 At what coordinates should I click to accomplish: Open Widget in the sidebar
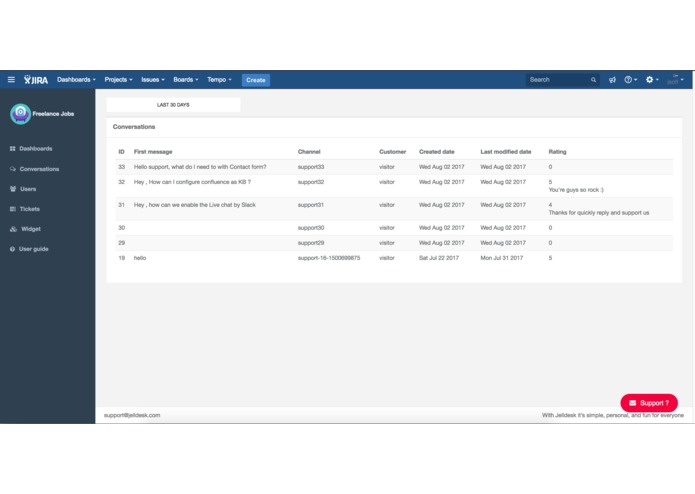point(31,229)
